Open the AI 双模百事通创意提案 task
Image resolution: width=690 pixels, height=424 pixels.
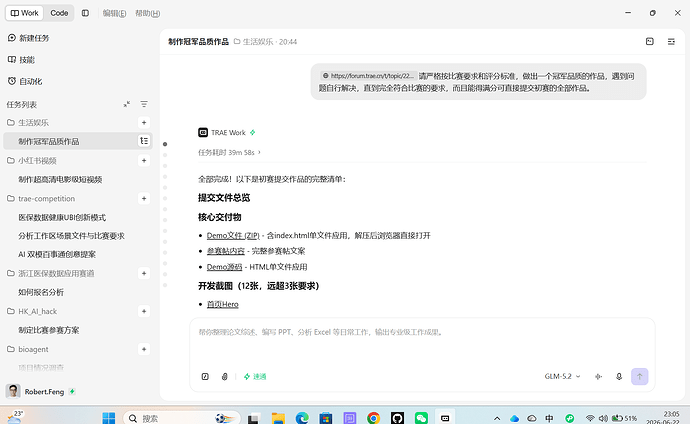point(57,254)
